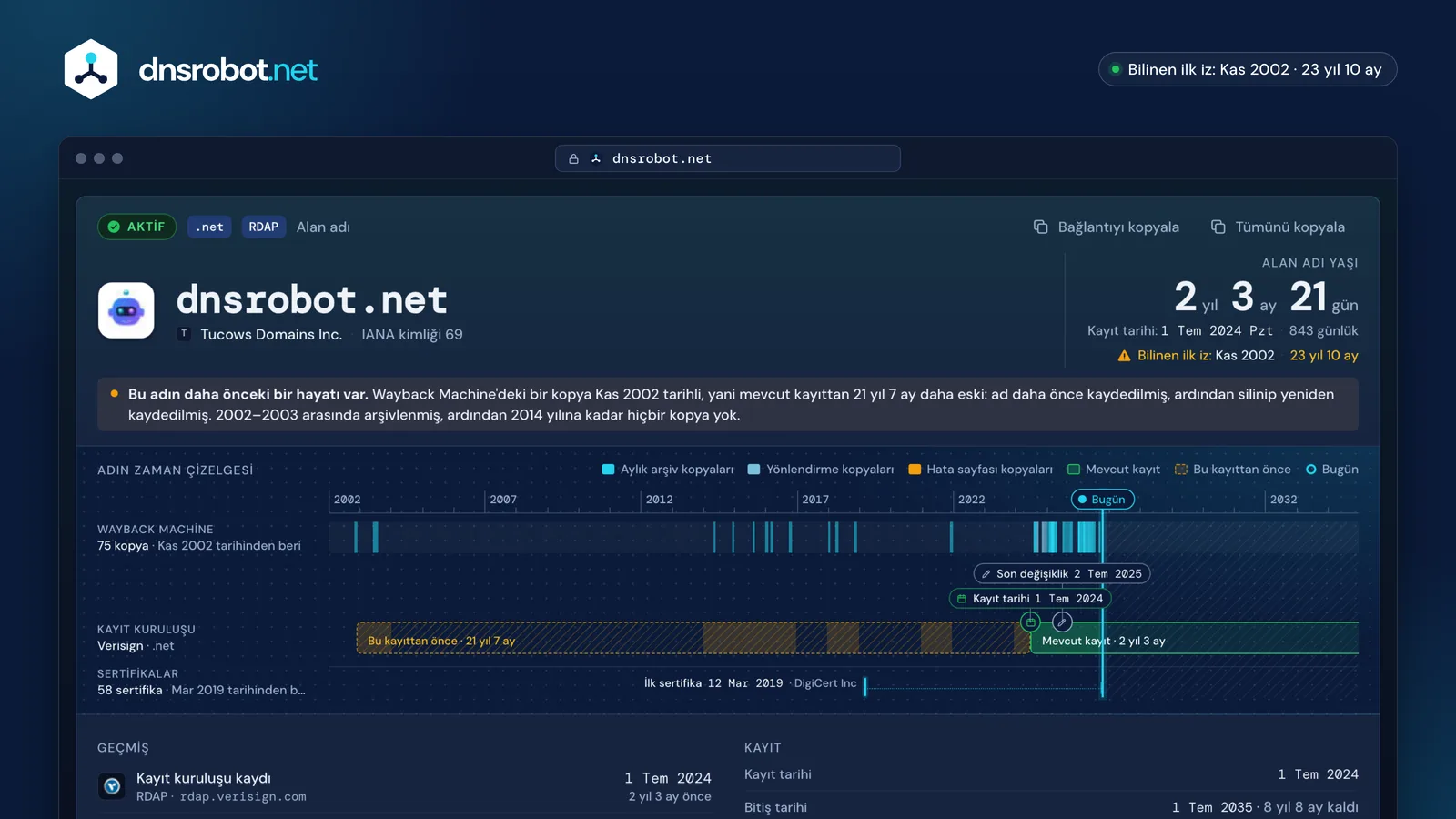Click the calendar marker circle on timeline
This screenshot has height=819, width=1456.
1030,622
